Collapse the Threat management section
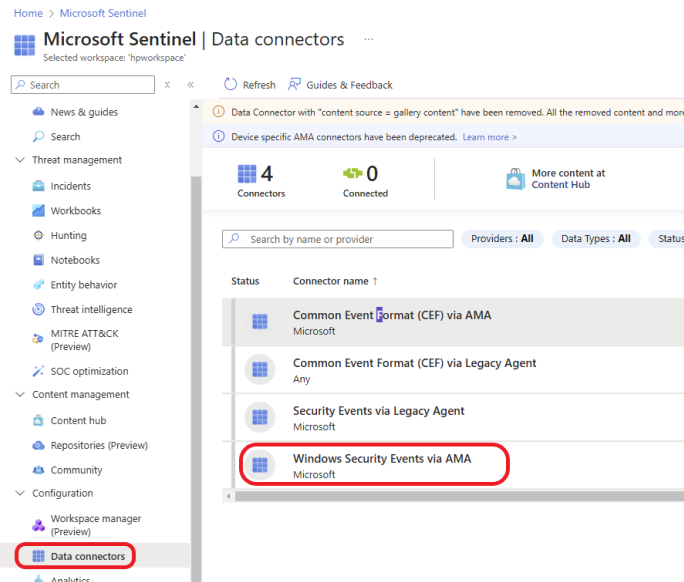The image size is (684, 582). tap(20, 160)
